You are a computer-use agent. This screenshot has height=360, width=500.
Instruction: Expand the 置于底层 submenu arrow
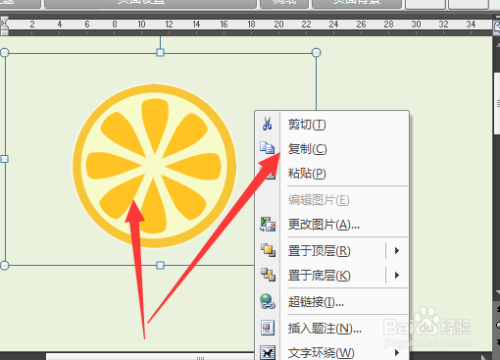[397, 275]
